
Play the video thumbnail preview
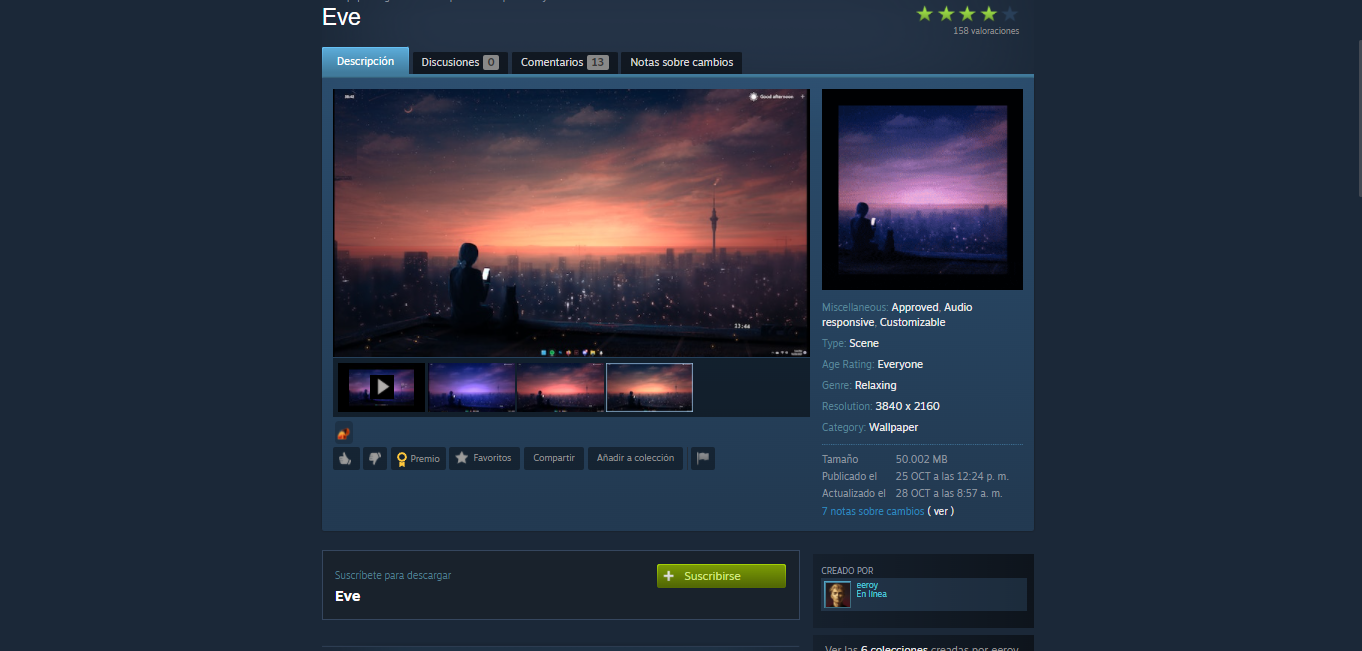pos(382,387)
